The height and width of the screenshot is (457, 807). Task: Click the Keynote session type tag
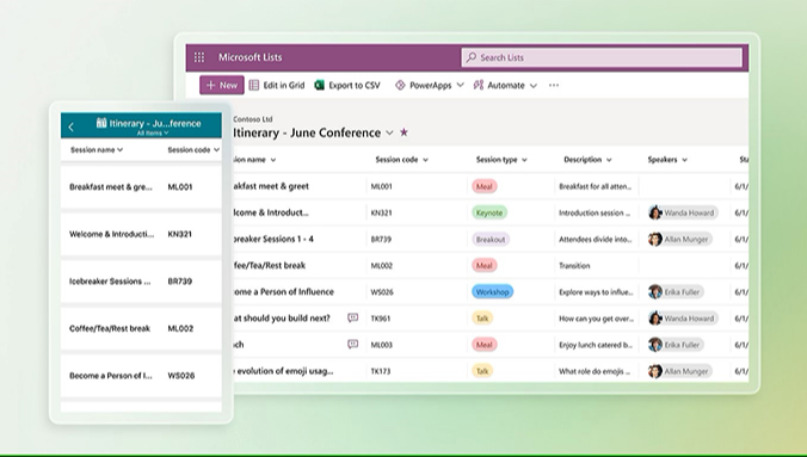point(489,213)
